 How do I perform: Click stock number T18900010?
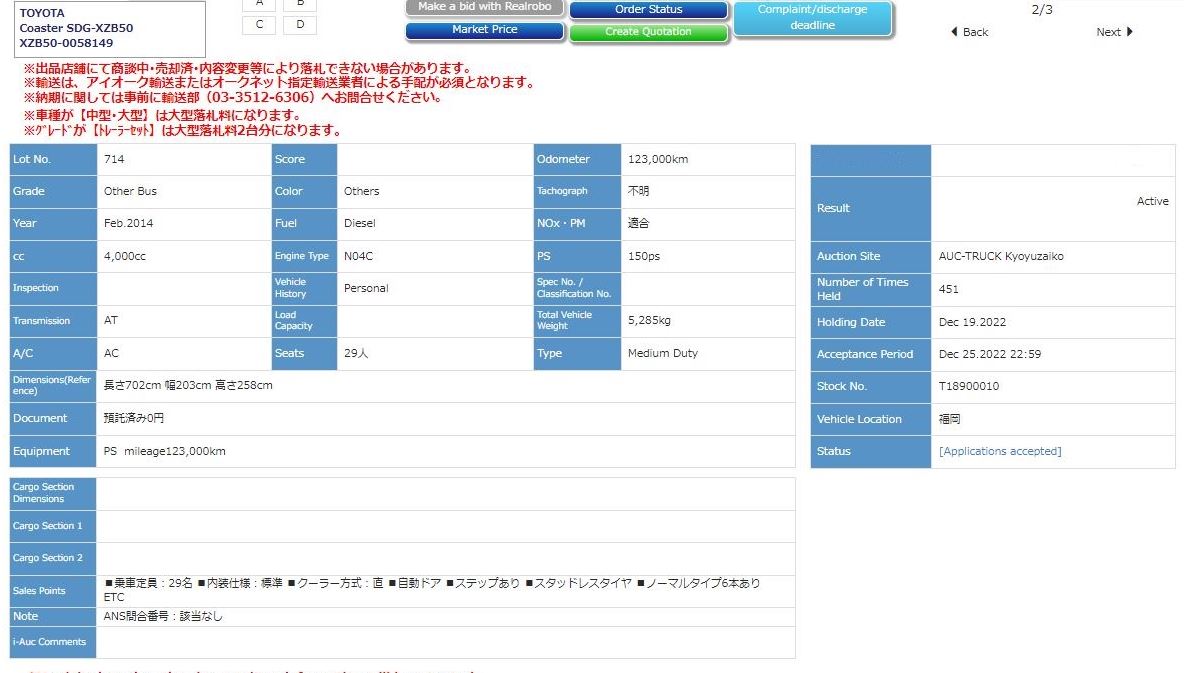tap(968, 386)
